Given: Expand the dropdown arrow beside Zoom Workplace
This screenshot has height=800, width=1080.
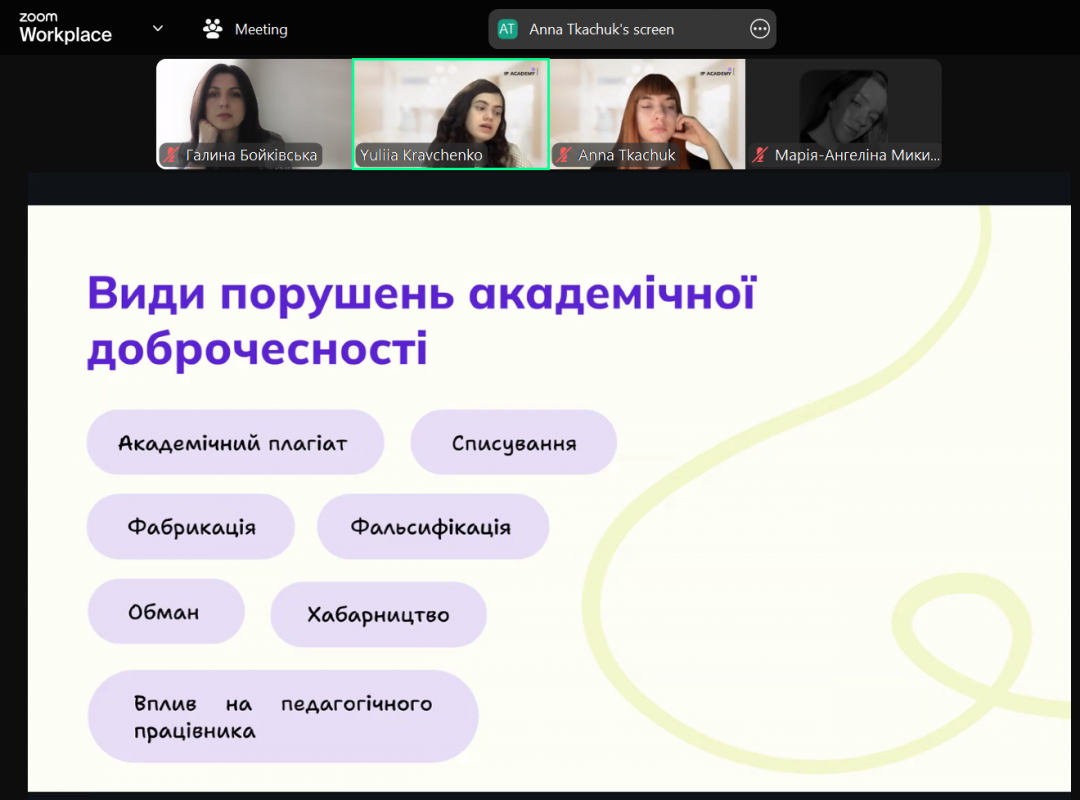Looking at the screenshot, I should point(158,29).
